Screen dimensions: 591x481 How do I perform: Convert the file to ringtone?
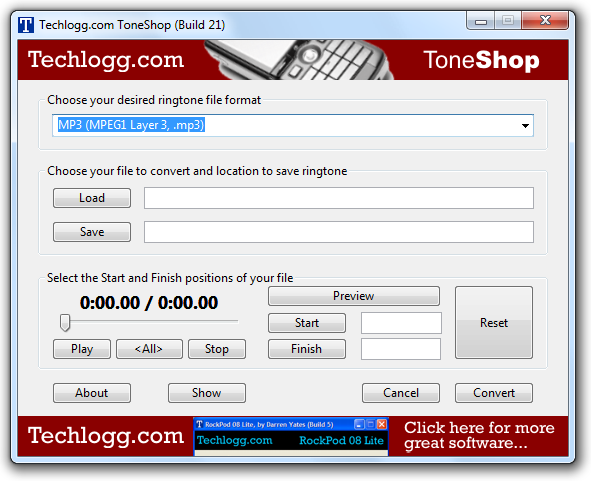point(494,393)
